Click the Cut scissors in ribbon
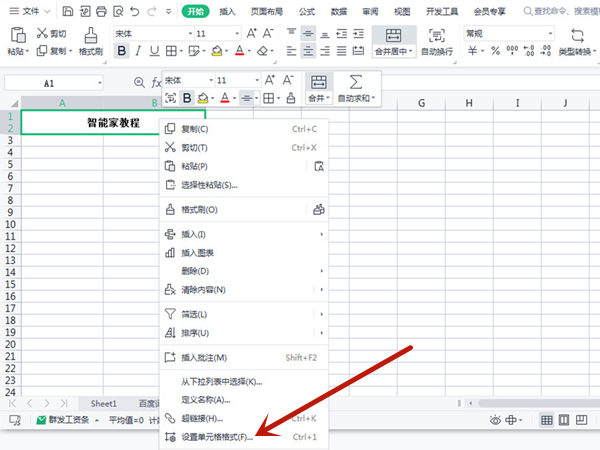The width and height of the screenshot is (600, 450). point(42,33)
